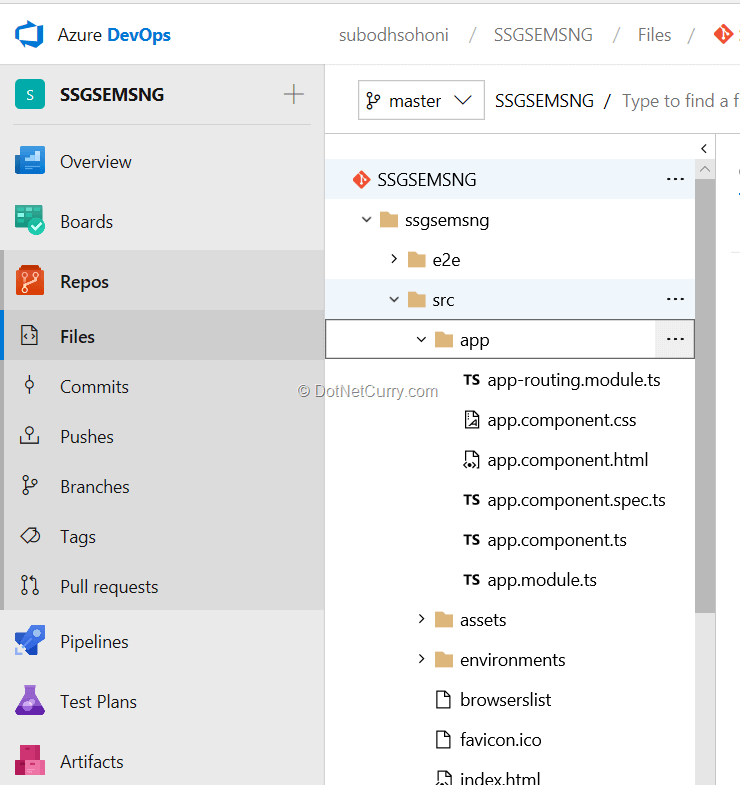Open the SSGSEMSNG project avatar tile

[30, 94]
